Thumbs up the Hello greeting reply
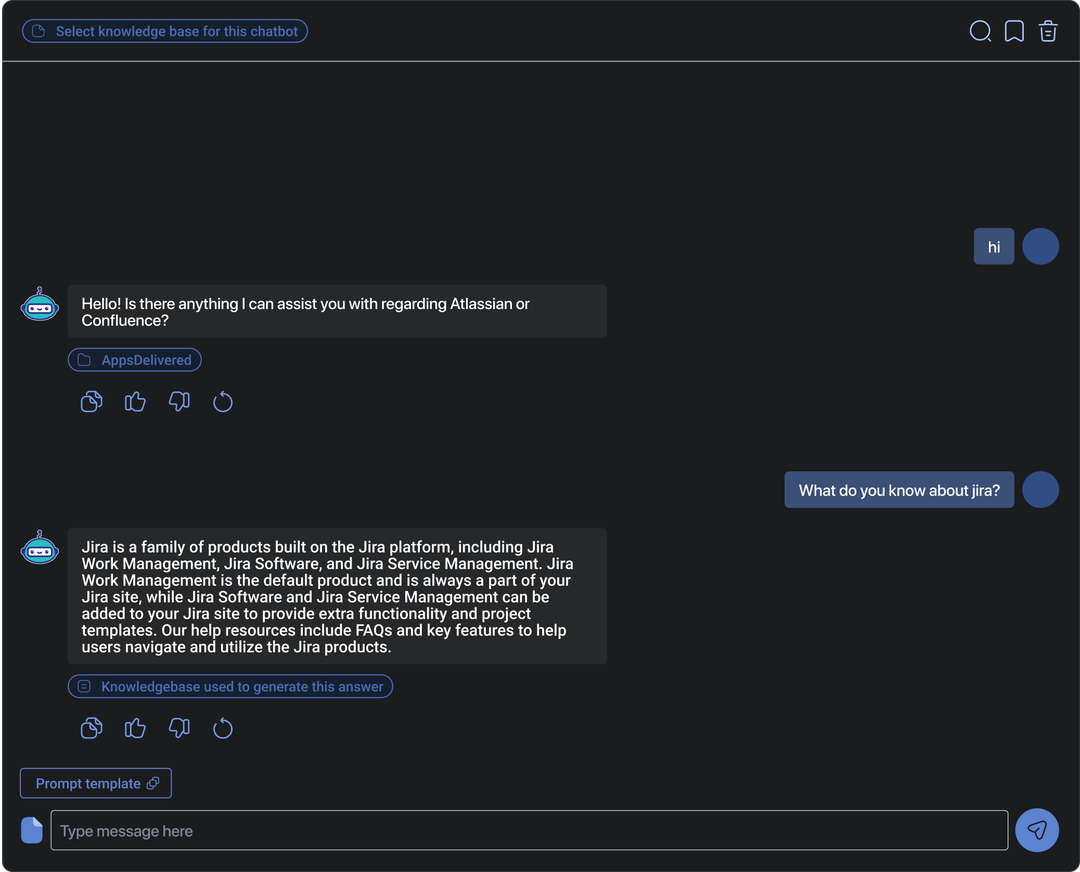Screen dimensions: 1080x872 pos(135,402)
